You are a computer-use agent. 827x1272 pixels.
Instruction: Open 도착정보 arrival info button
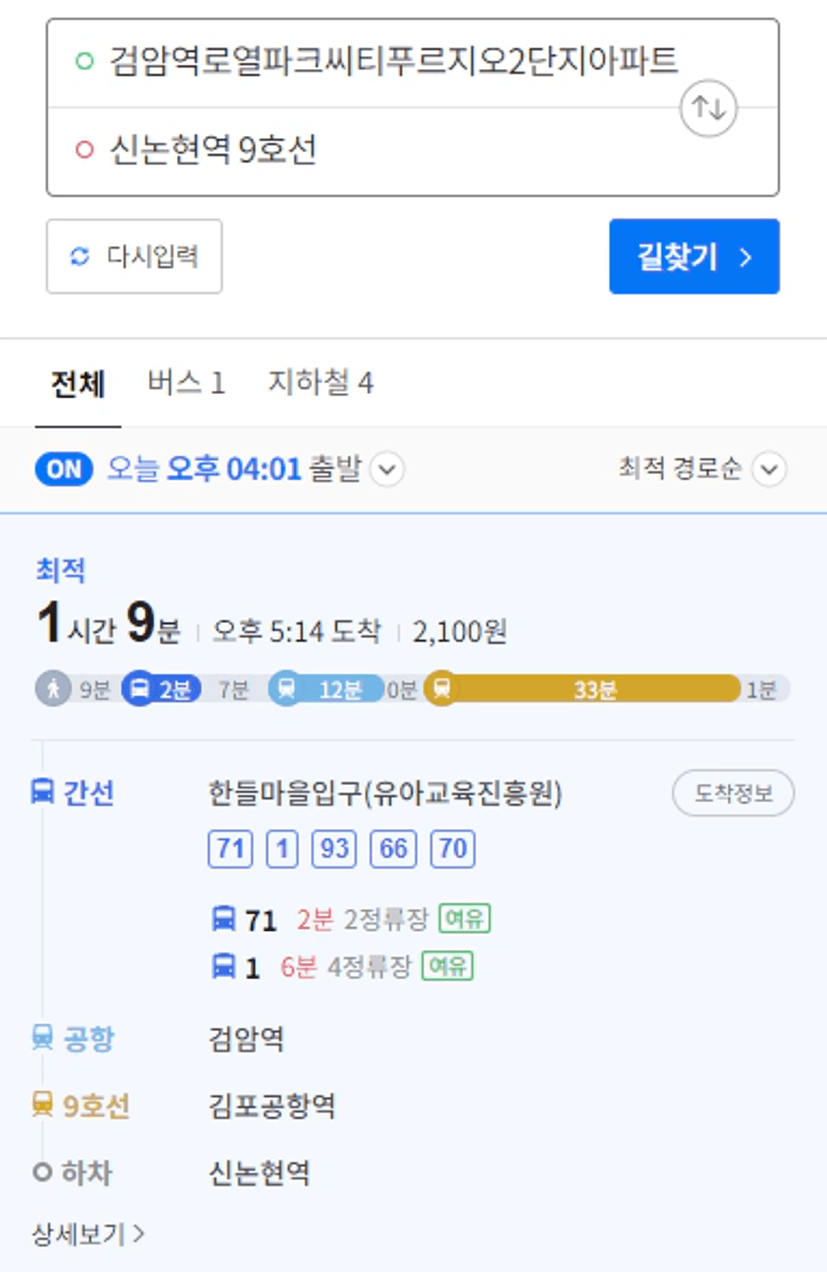pyautogui.click(x=733, y=793)
